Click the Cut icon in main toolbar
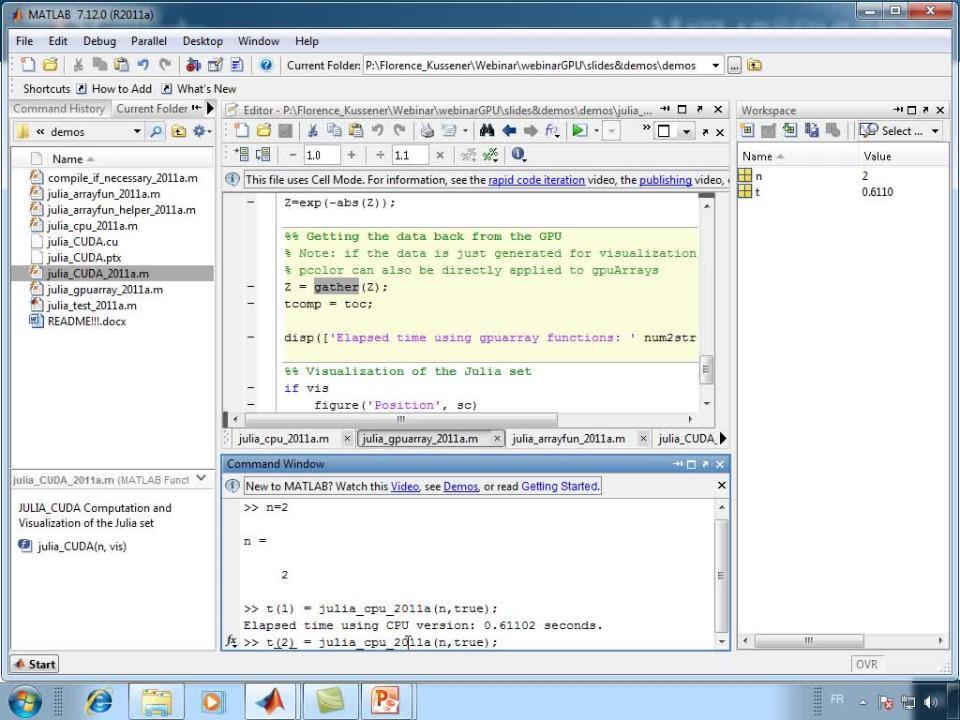This screenshot has height=720, width=960. click(x=78, y=65)
